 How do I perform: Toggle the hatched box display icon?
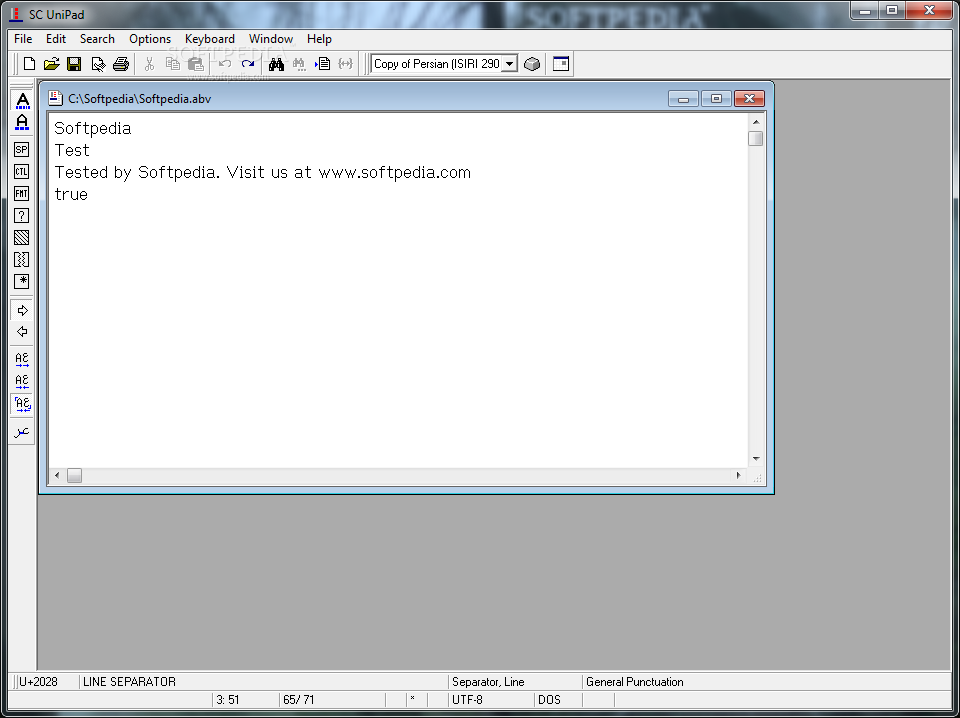coord(21,237)
